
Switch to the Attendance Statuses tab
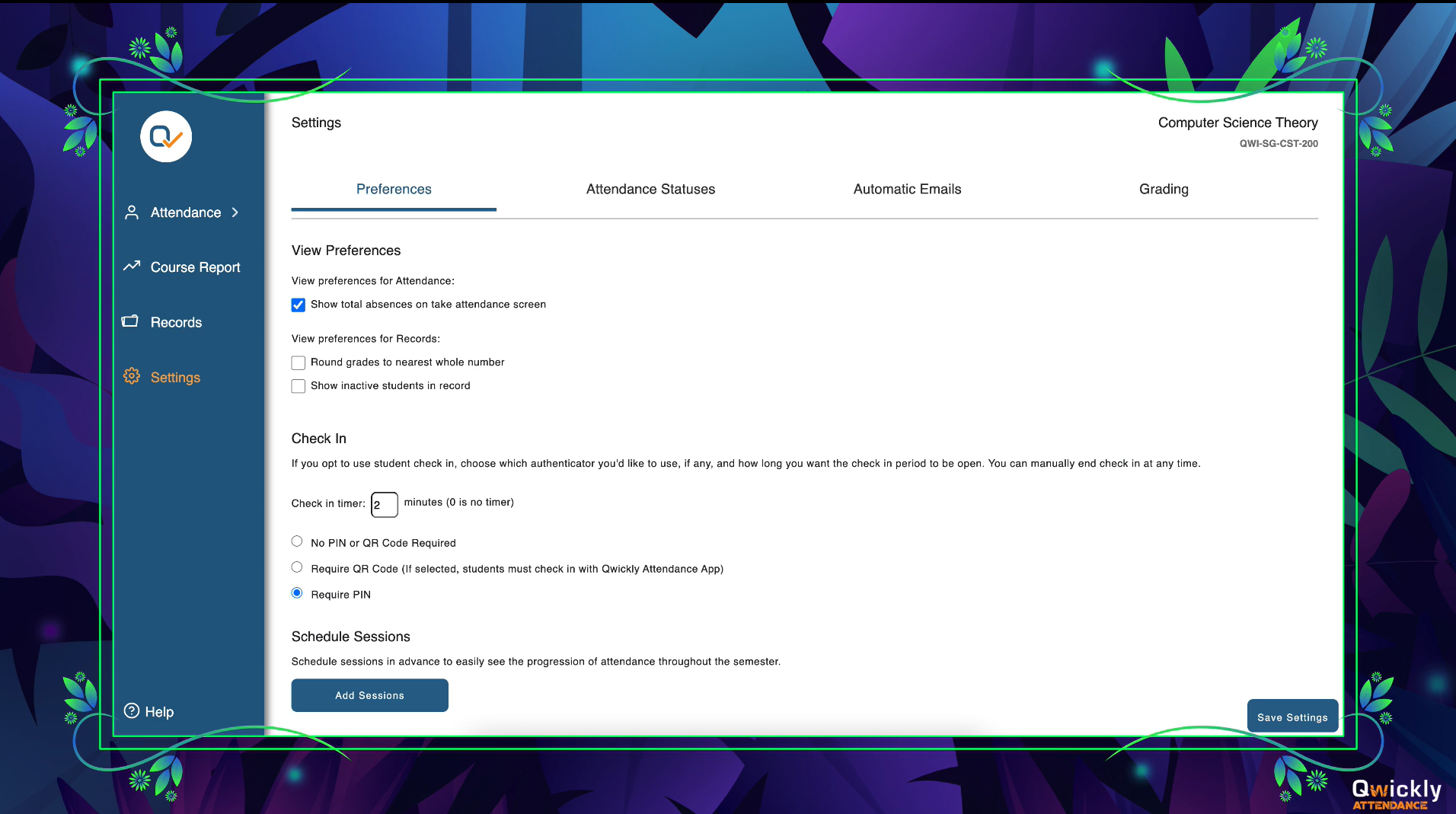[650, 189]
